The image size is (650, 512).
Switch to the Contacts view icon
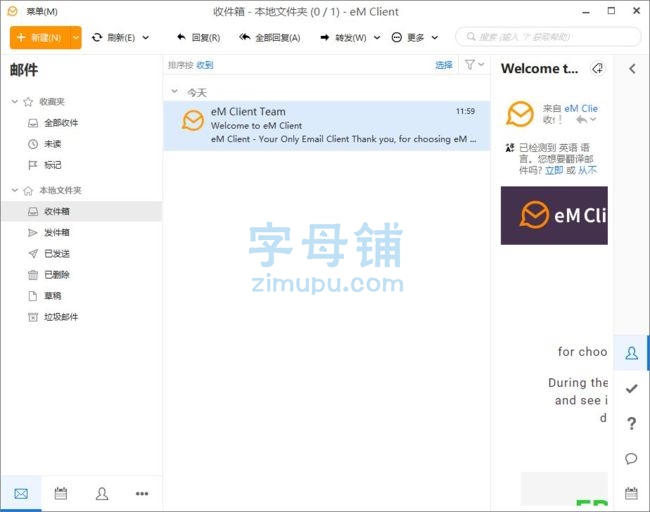pos(102,493)
